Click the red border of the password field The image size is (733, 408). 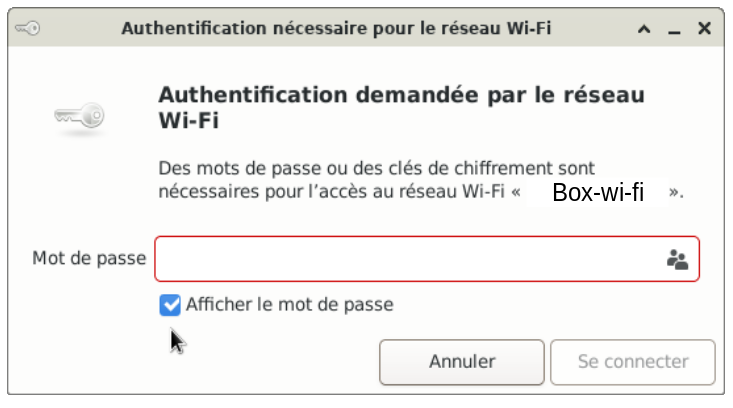(427, 237)
